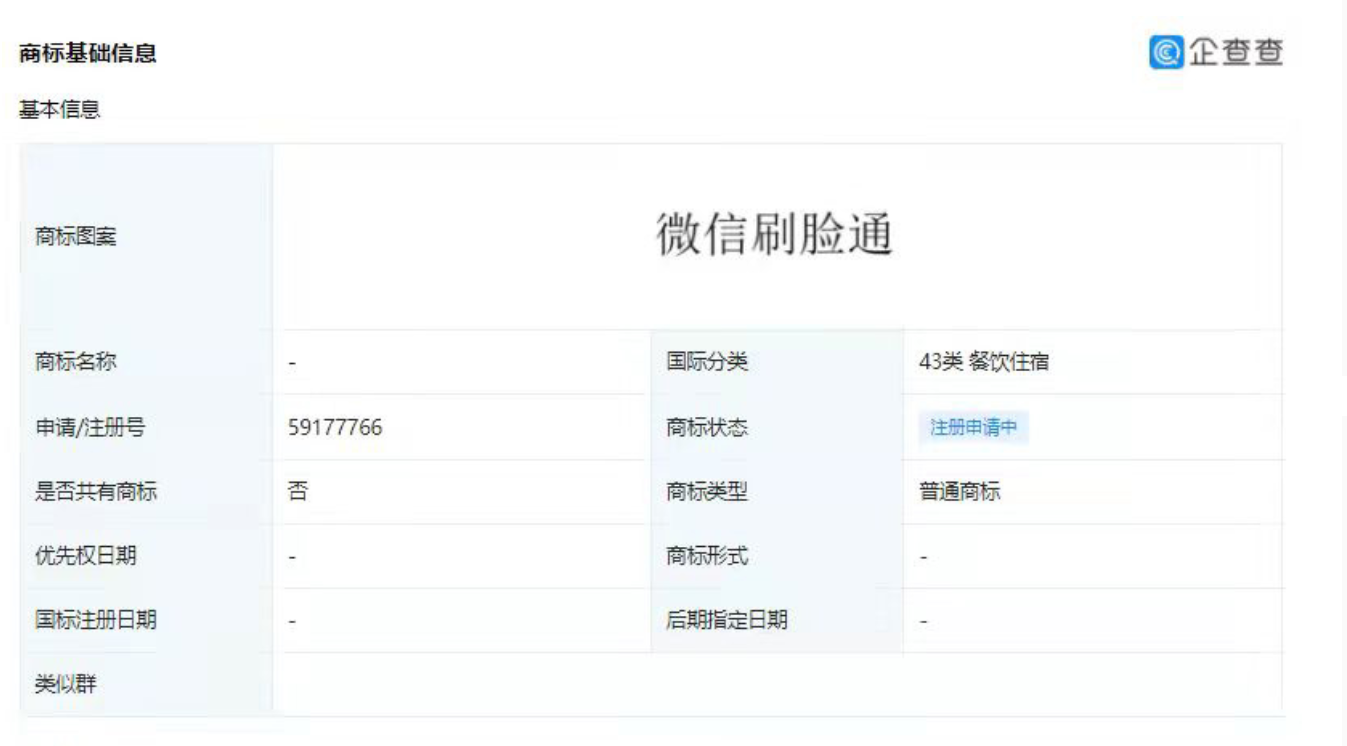Click the 微信刷脸通 trademark image
The height and width of the screenshot is (746, 1347).
pyautogui.click(x=774, y=236)
